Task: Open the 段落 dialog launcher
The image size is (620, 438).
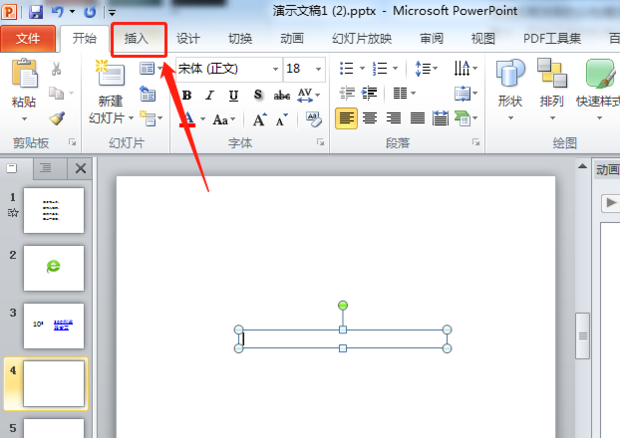Action: pos(476,142)
